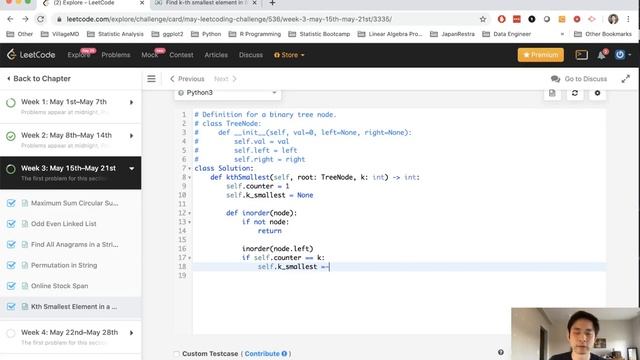Open Other Bookmarks folder
This screenshot has width=640, height=360.
coord(603,34)
